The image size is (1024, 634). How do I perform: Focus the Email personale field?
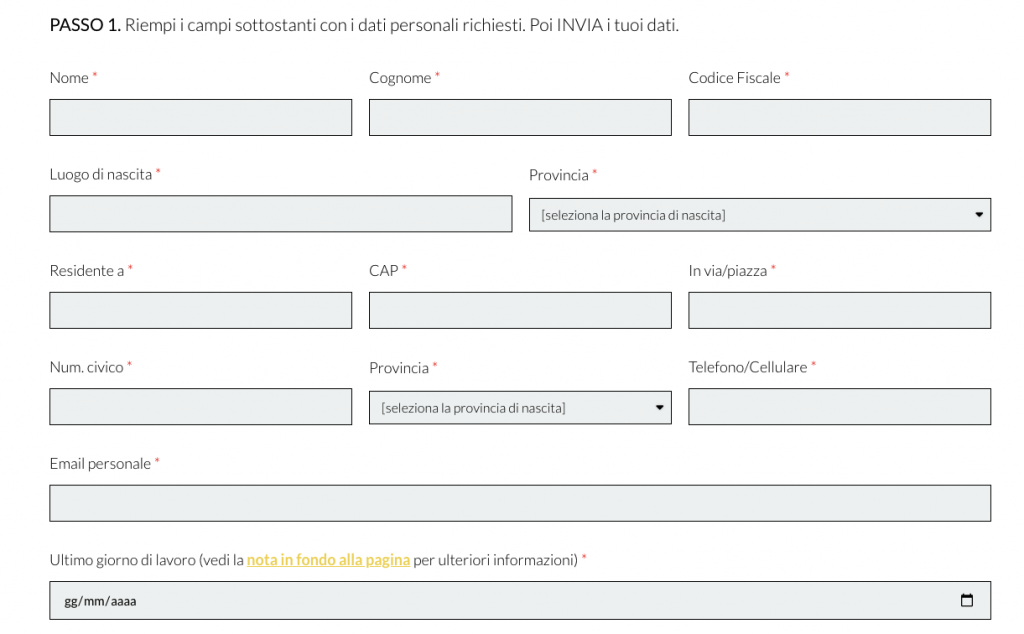click(520, 503)
